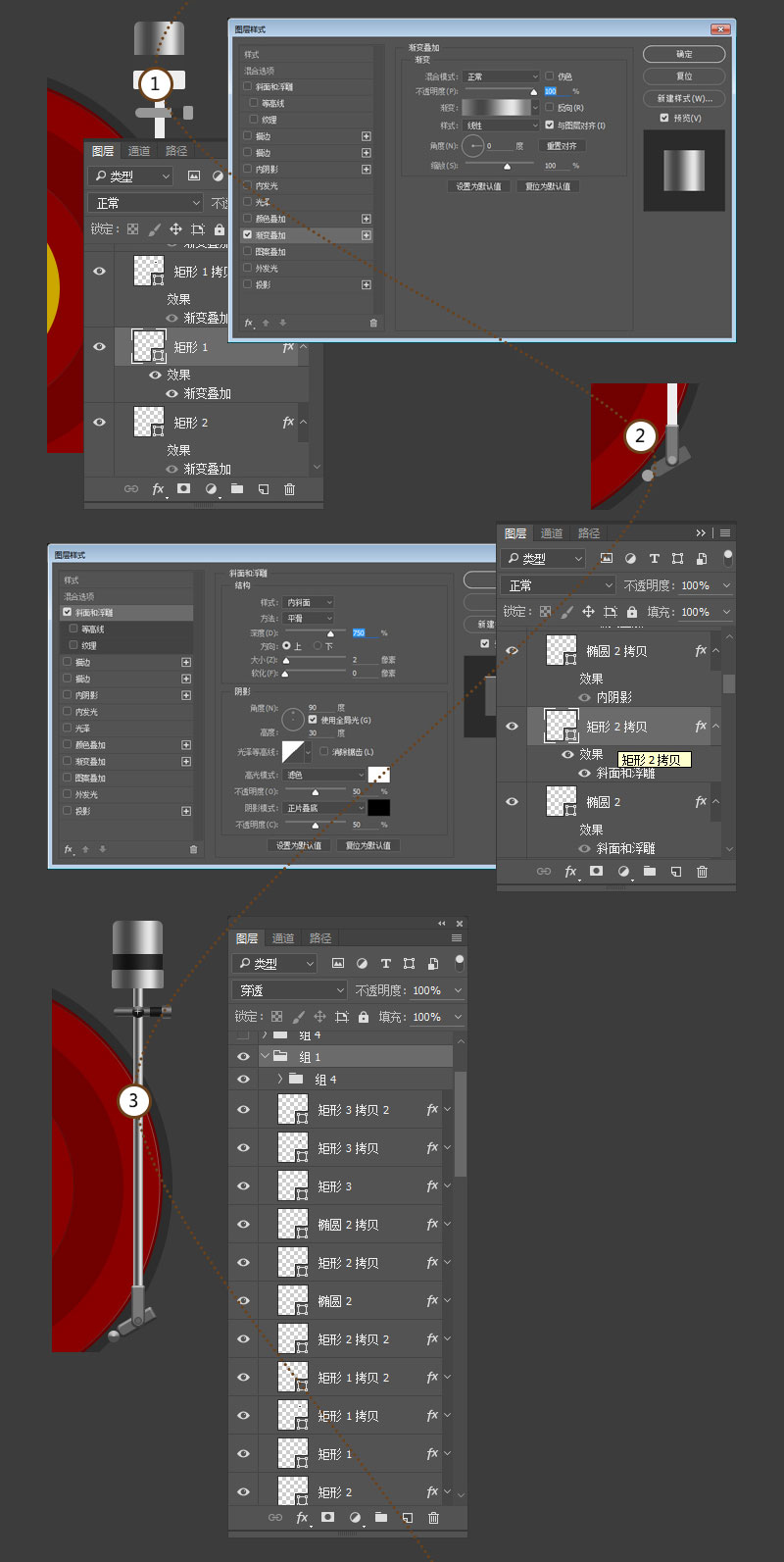Open the hamburger panel menu above the 穿透 dropdown
Viewport: 784px width, 1562px height.
456,938
